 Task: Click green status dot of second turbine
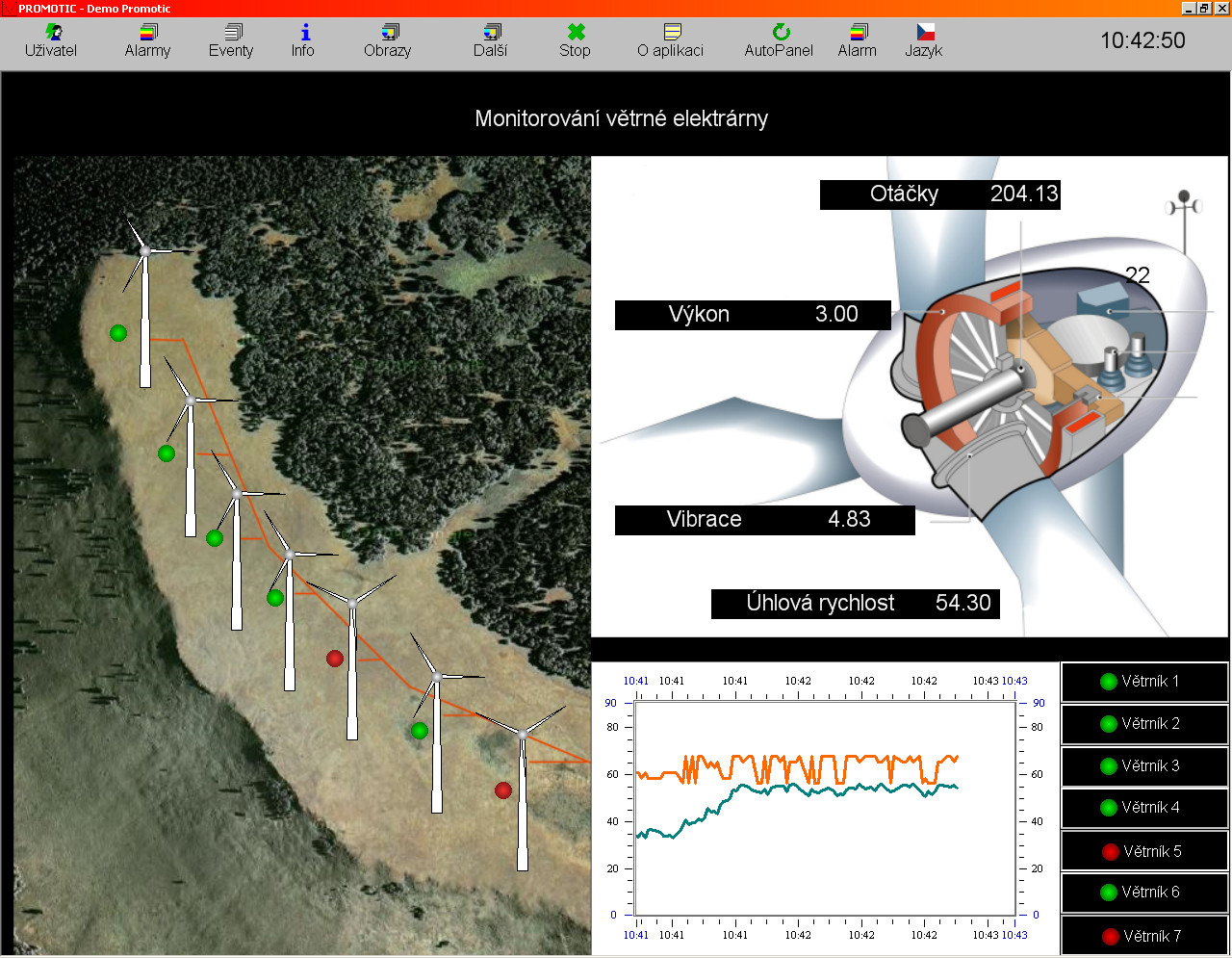pyautogui.click(x=167, y=453)
